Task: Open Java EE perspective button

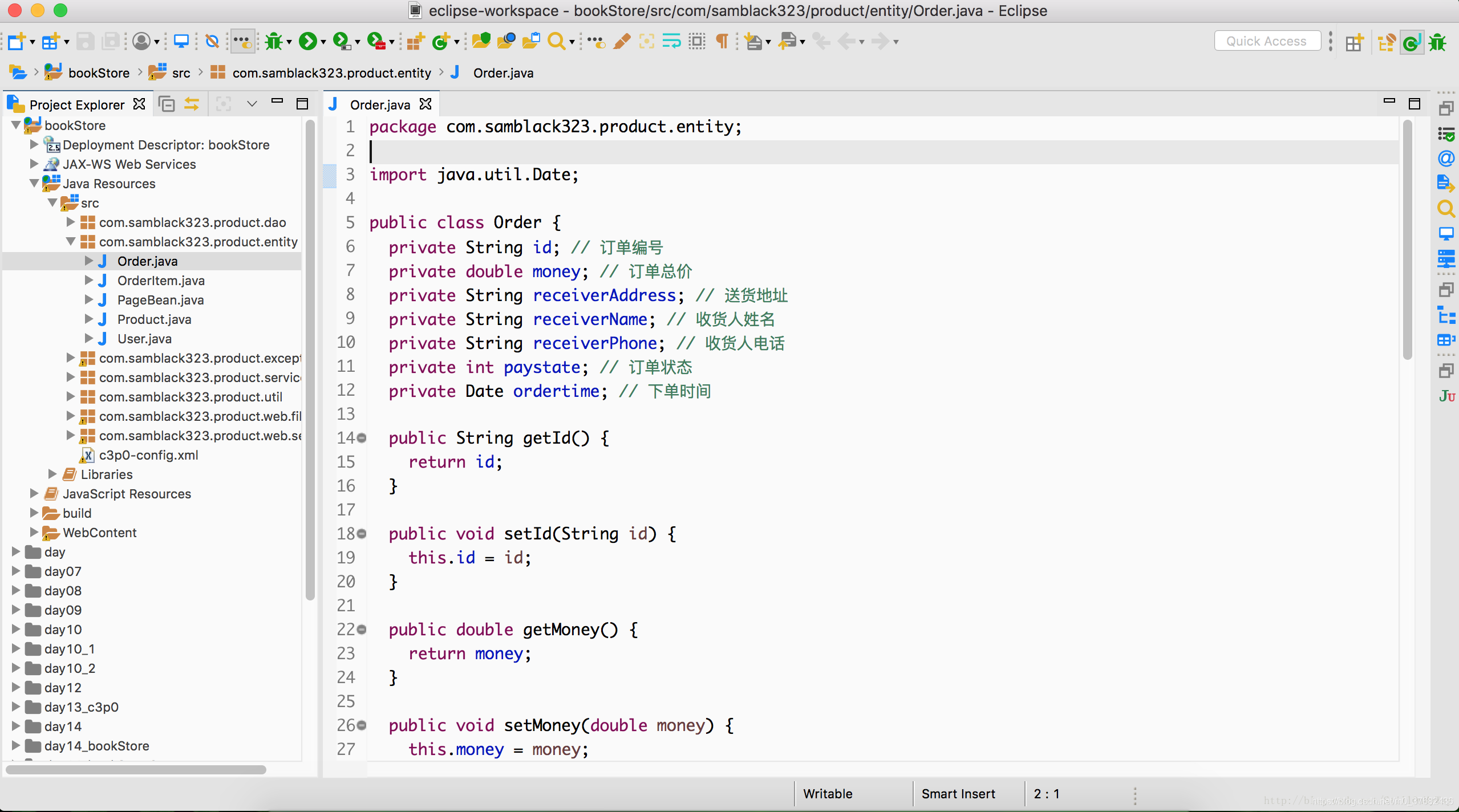Action: (1386, 42)
